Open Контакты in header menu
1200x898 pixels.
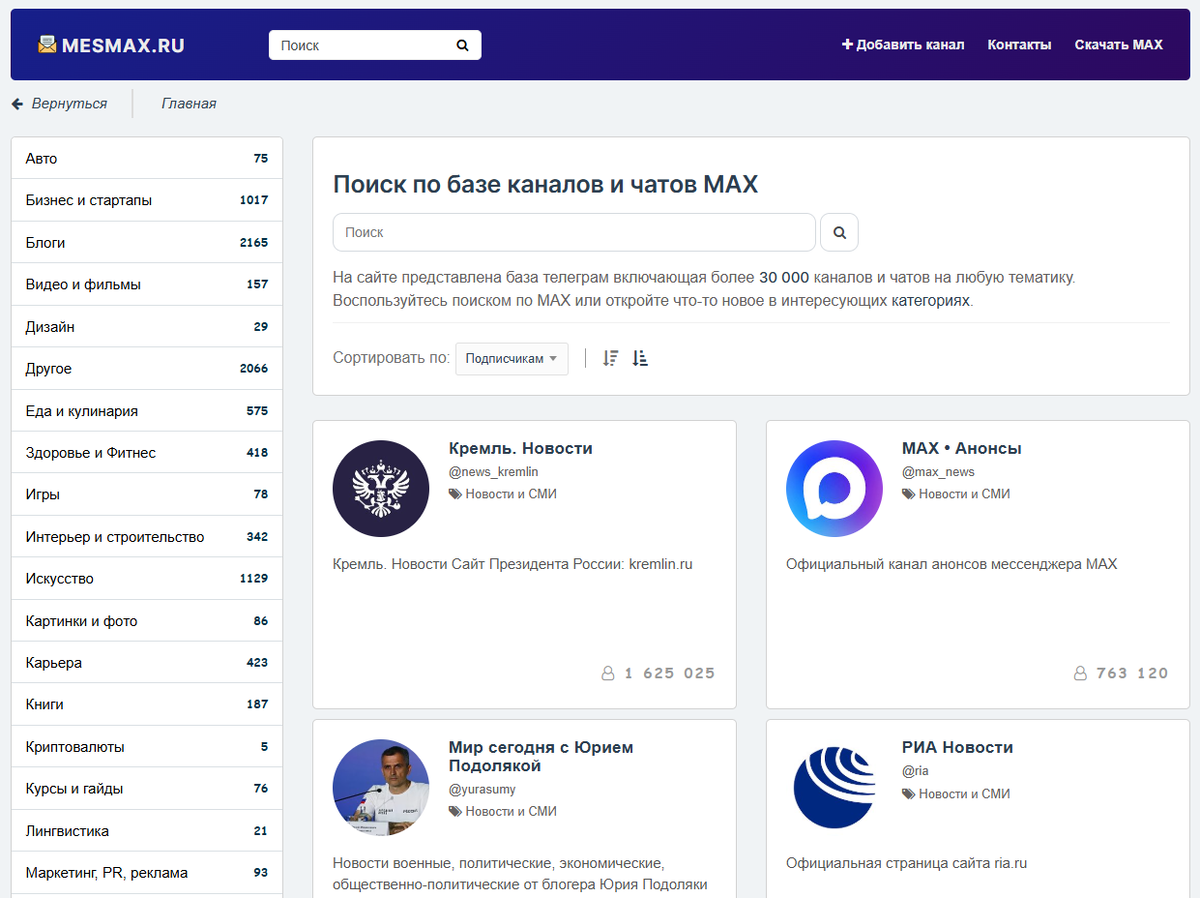(1019, 45)
